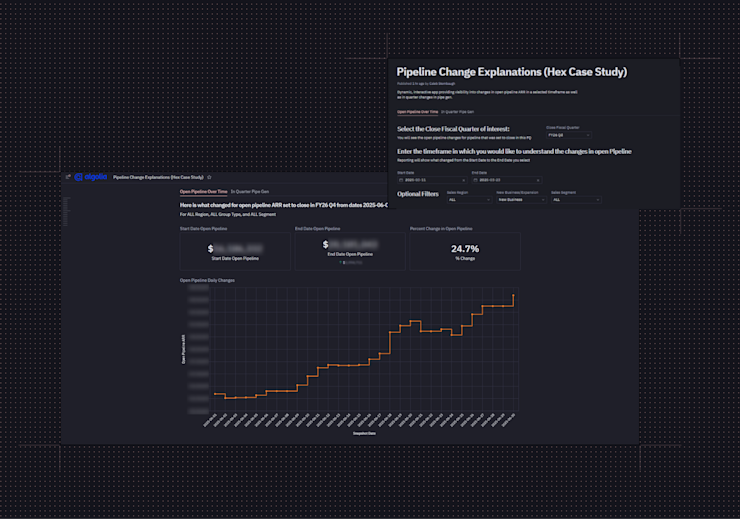Click the Start Date Open Pipeline metric card
This screenshot has width=740, height=519.
pos(235,251)
